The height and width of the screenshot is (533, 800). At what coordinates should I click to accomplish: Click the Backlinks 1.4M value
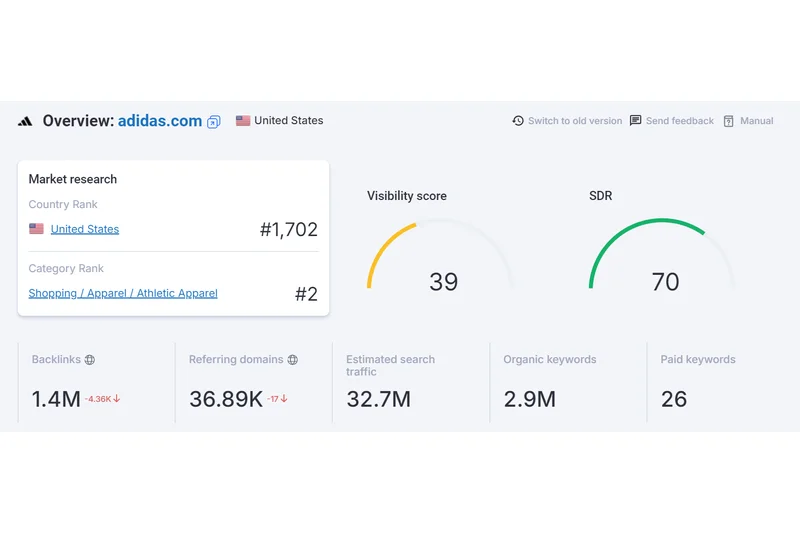[x=56, y=399]
